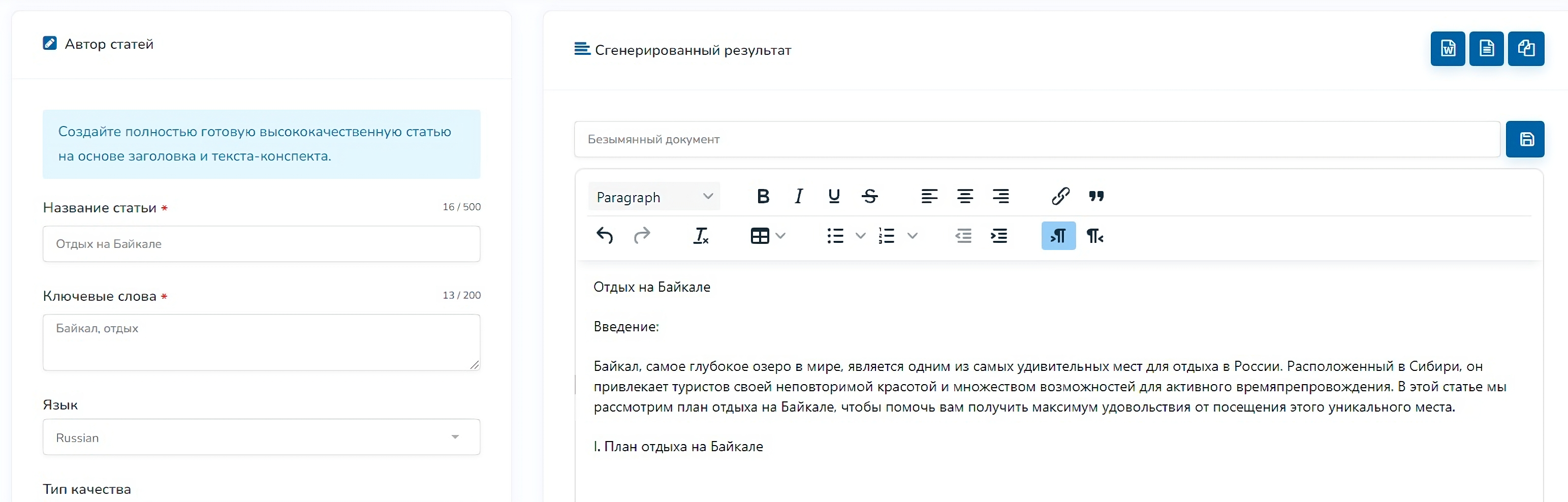The height and width of the screenshot is (502, 1568).
Task: Apply bold formatting
Action: point(763,197)
